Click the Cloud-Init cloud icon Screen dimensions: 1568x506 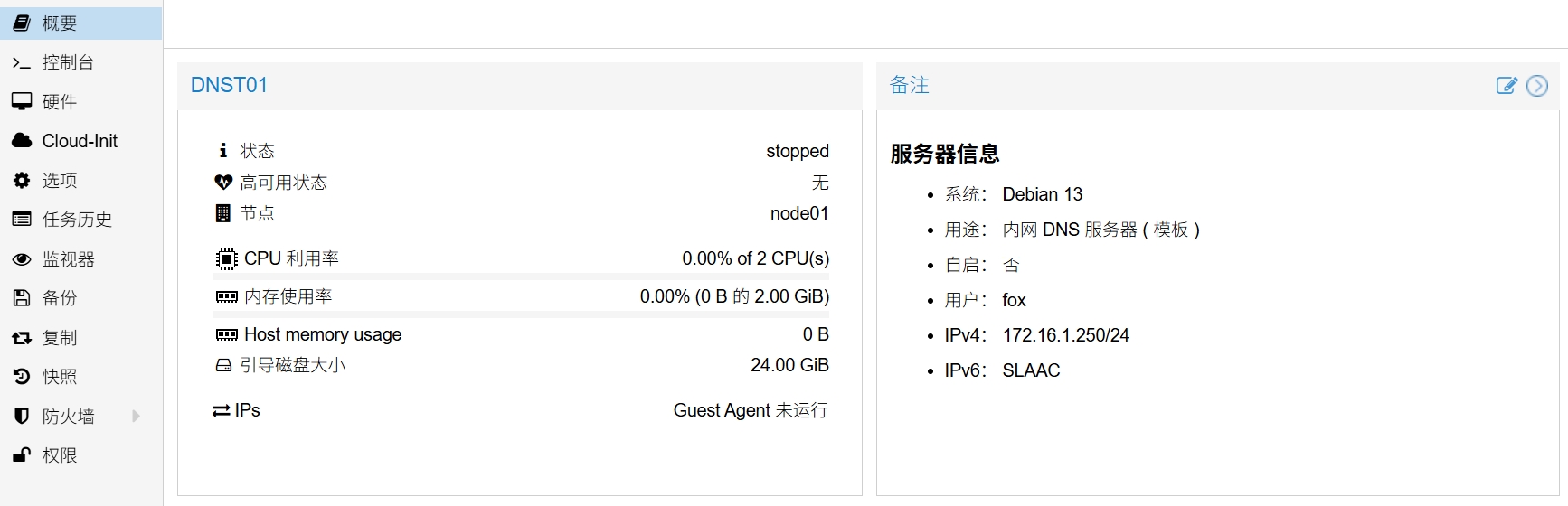click(22, 141)
